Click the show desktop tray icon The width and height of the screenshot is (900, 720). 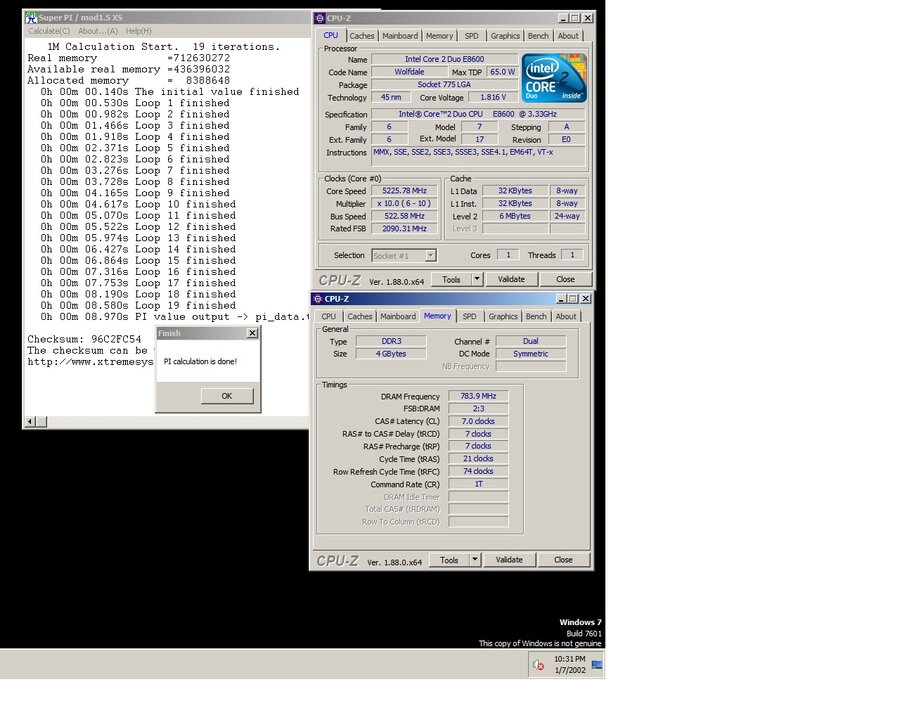597,665
